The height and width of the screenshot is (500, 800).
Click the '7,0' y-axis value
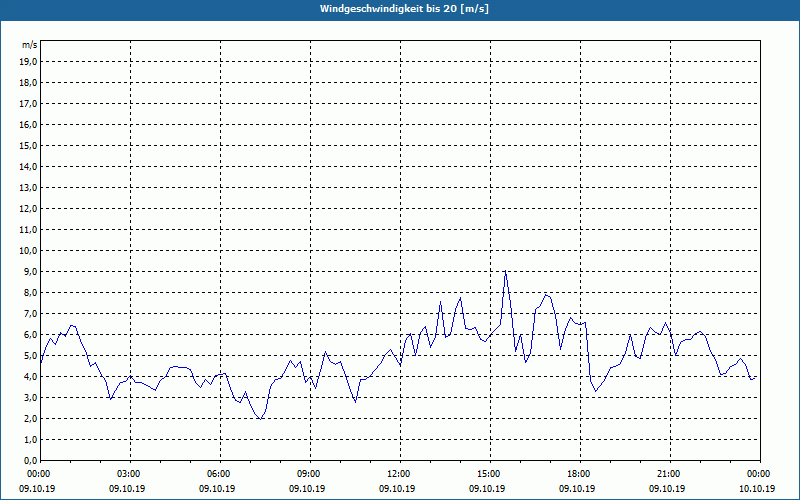(31, 314)
